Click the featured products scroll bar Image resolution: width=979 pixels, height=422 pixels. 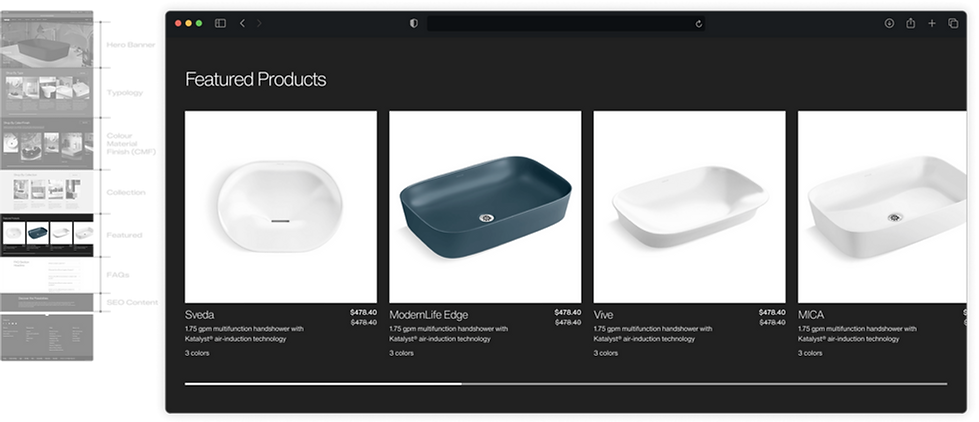tap(566, 384)
